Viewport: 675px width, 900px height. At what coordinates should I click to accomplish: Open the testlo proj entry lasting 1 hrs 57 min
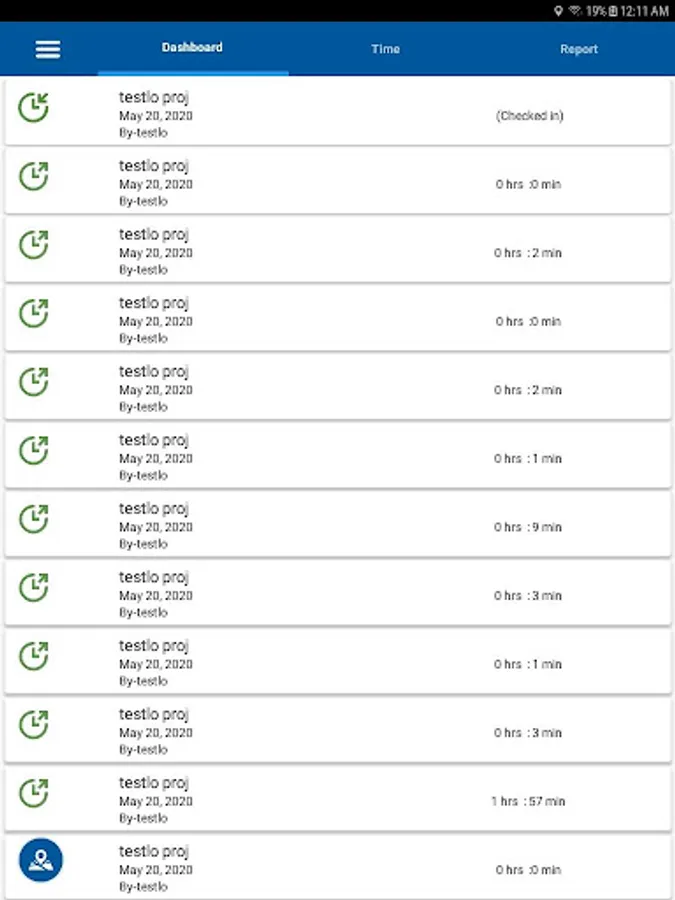pos(338,797)
